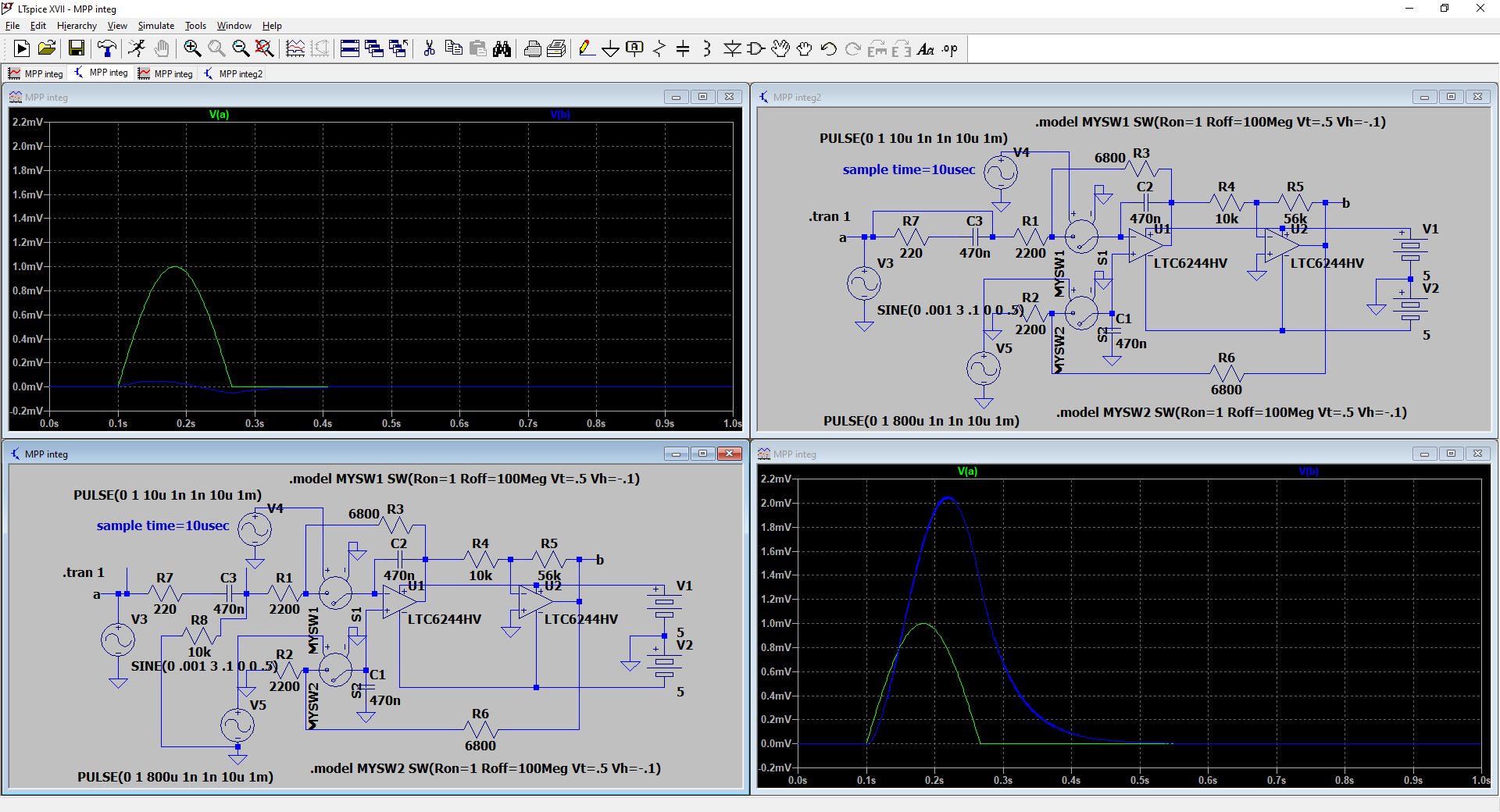Click the V(b) trace label in bottom-right plot

click(1308, 471)
